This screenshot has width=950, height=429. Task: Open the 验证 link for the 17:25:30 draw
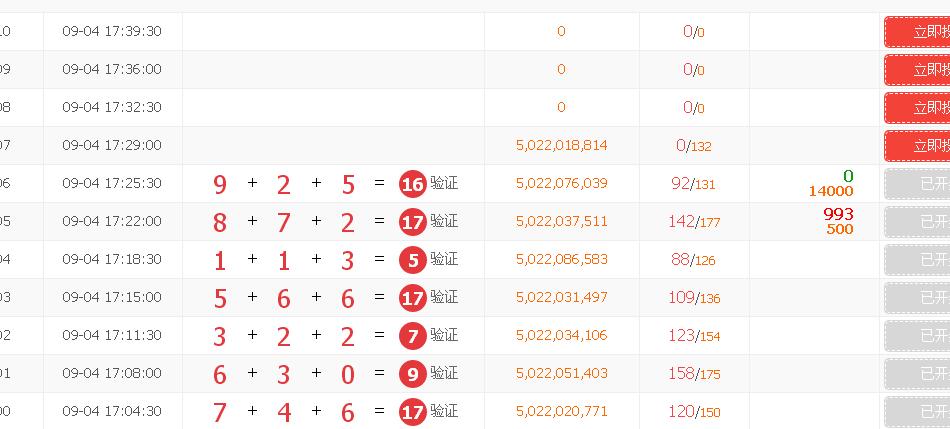click(x=444, y=184)
